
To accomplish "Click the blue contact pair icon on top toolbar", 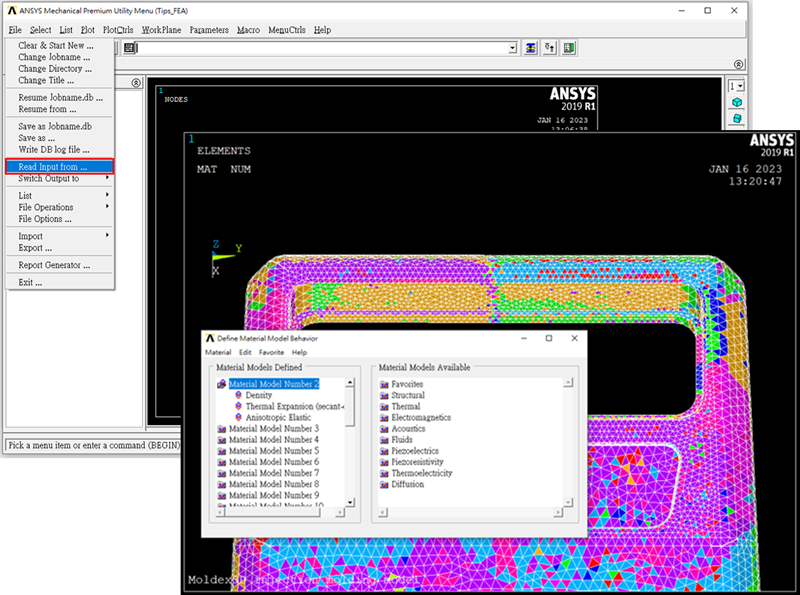I will coord(529,47).
